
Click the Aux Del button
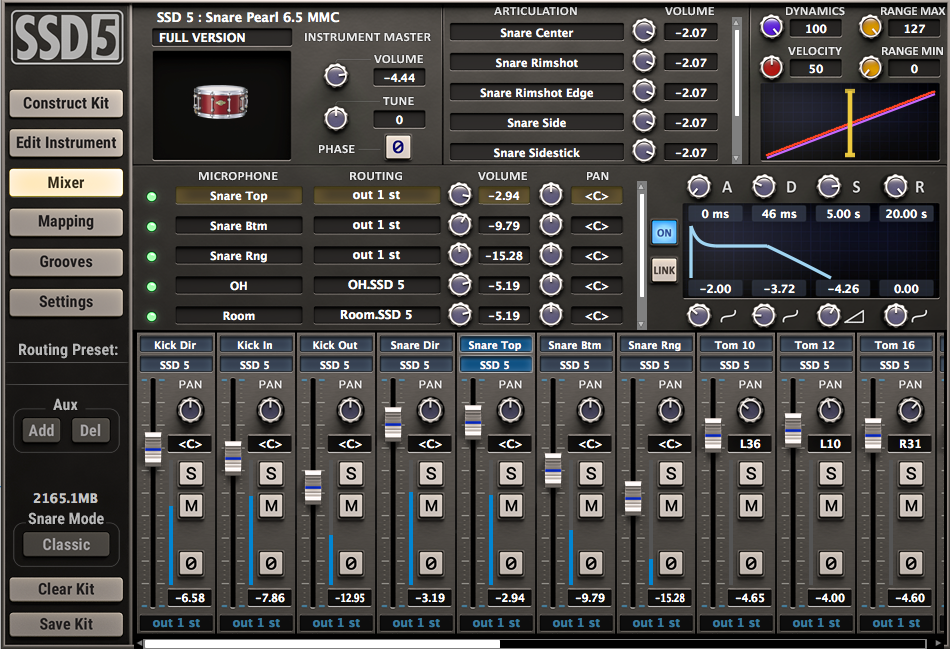tap(90, 430)
